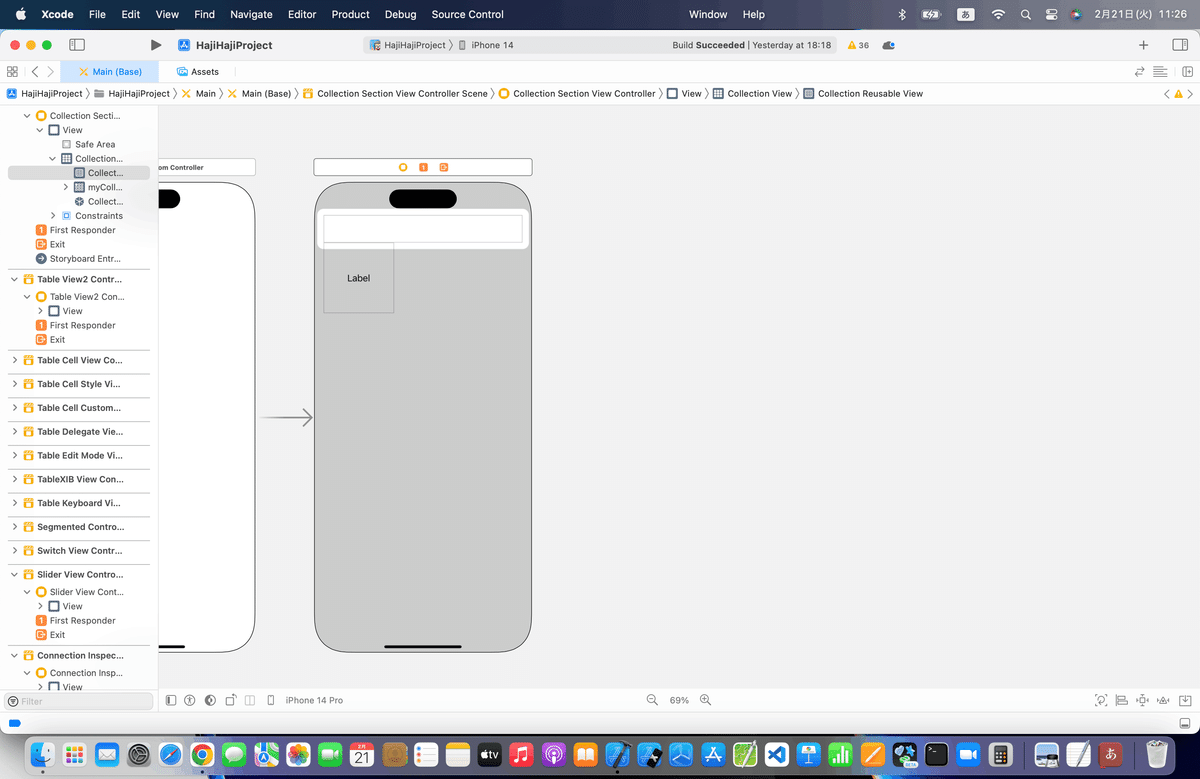Viewport: 1200px width, 779px height.
Task: Click Add New Constraints icon
Action: point(1143,700)
